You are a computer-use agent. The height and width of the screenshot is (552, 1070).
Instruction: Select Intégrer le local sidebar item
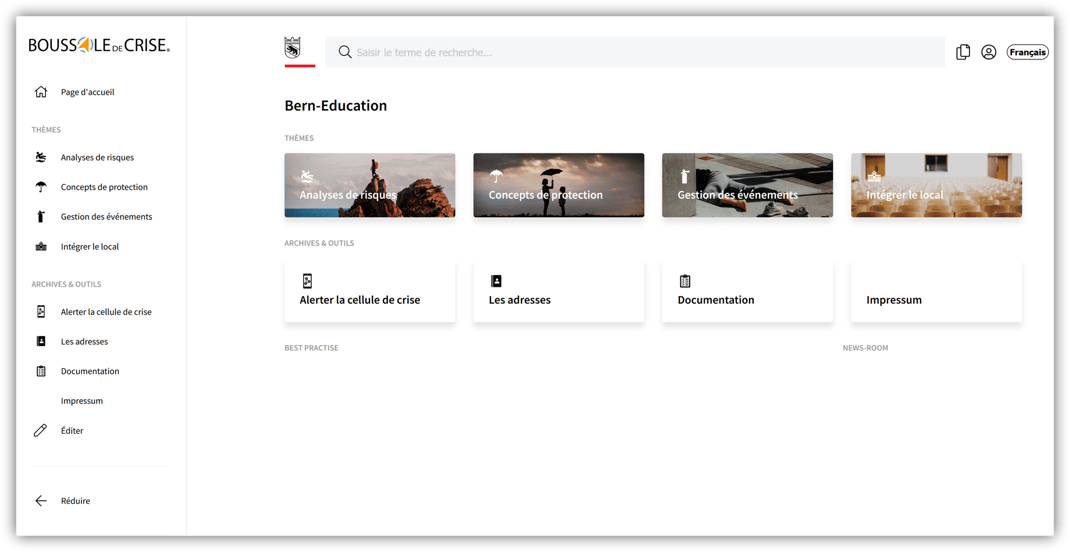[91, 247]
